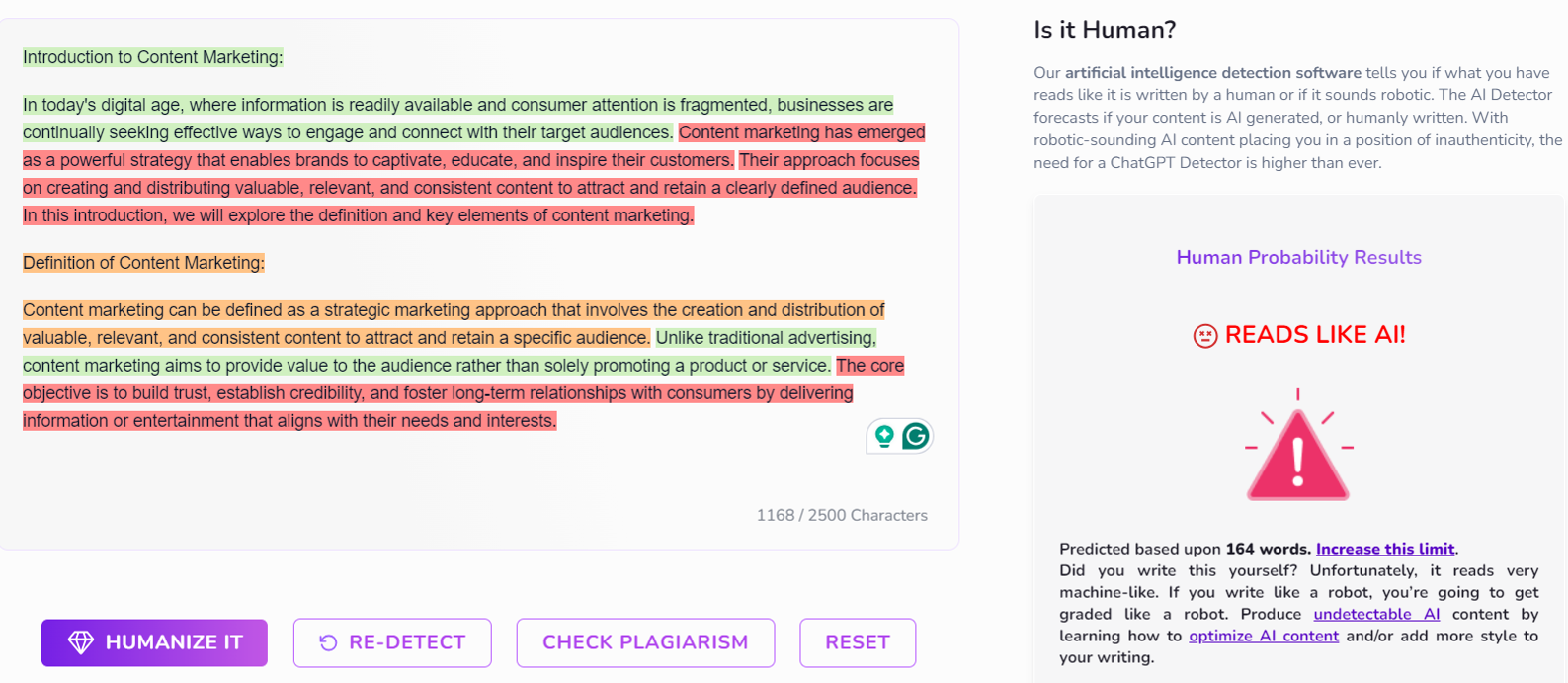This screenshot has width=1568, height=683.
Task: Open the "Increase this limit" link
Action: coord(1384,549)
